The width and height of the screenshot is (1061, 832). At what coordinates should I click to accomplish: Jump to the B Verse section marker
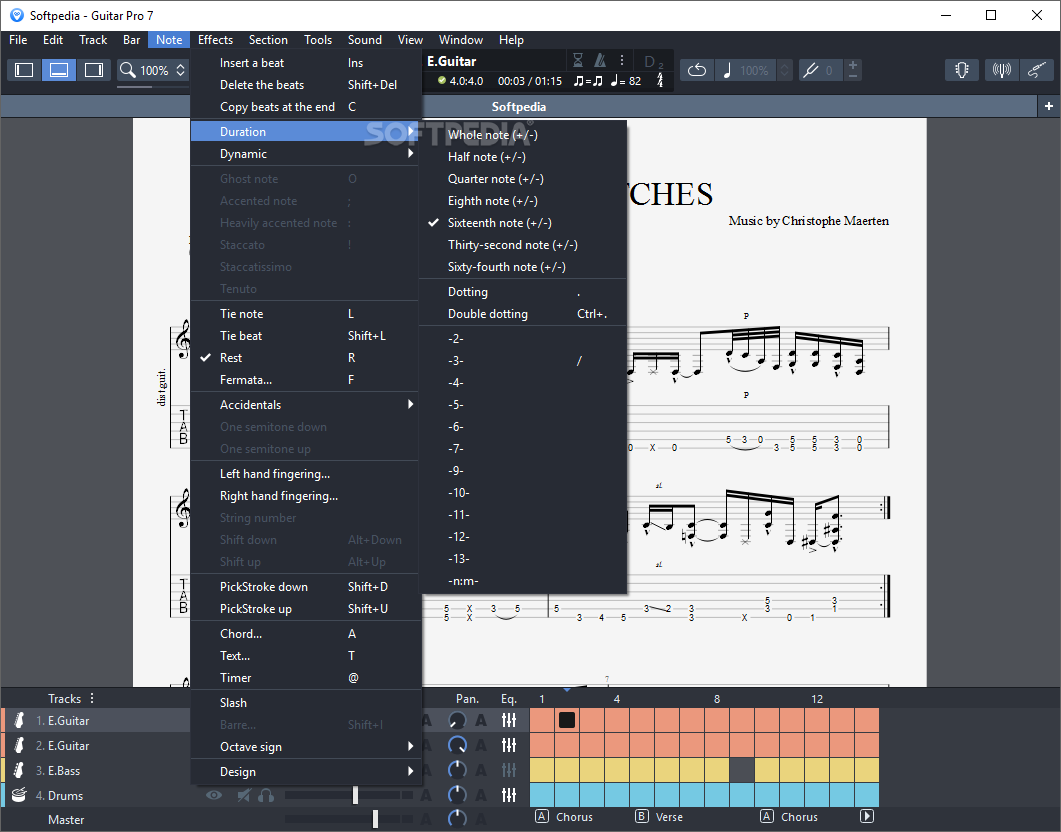click(659, 816)
